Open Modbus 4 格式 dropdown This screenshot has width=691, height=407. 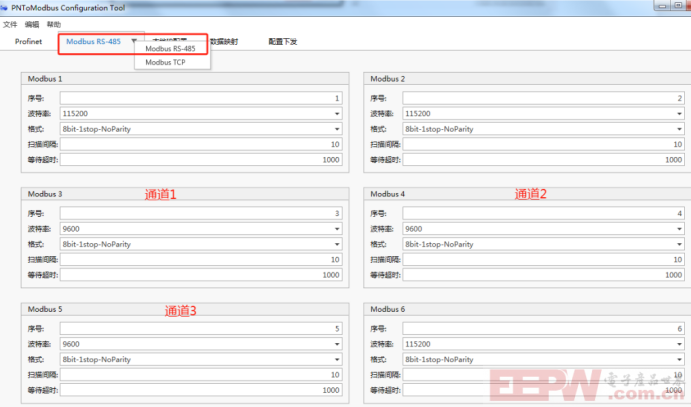[x=544, y=244]
